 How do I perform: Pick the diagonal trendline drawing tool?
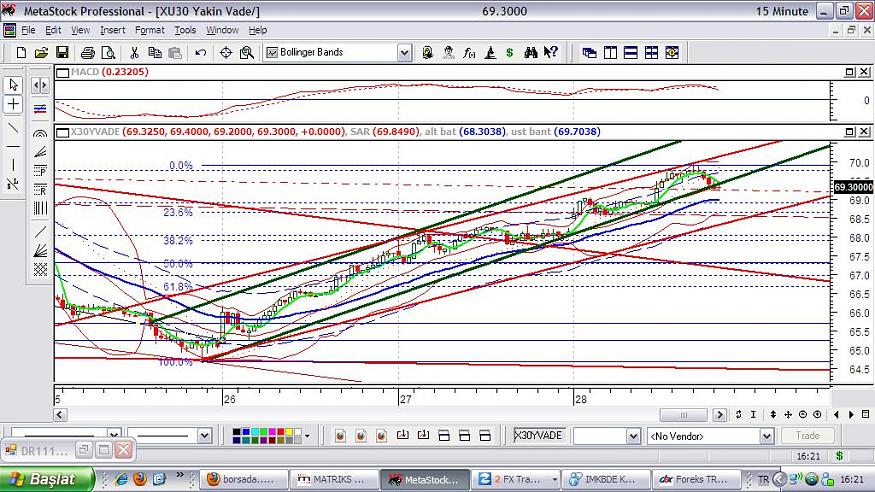tap(13, 128)
